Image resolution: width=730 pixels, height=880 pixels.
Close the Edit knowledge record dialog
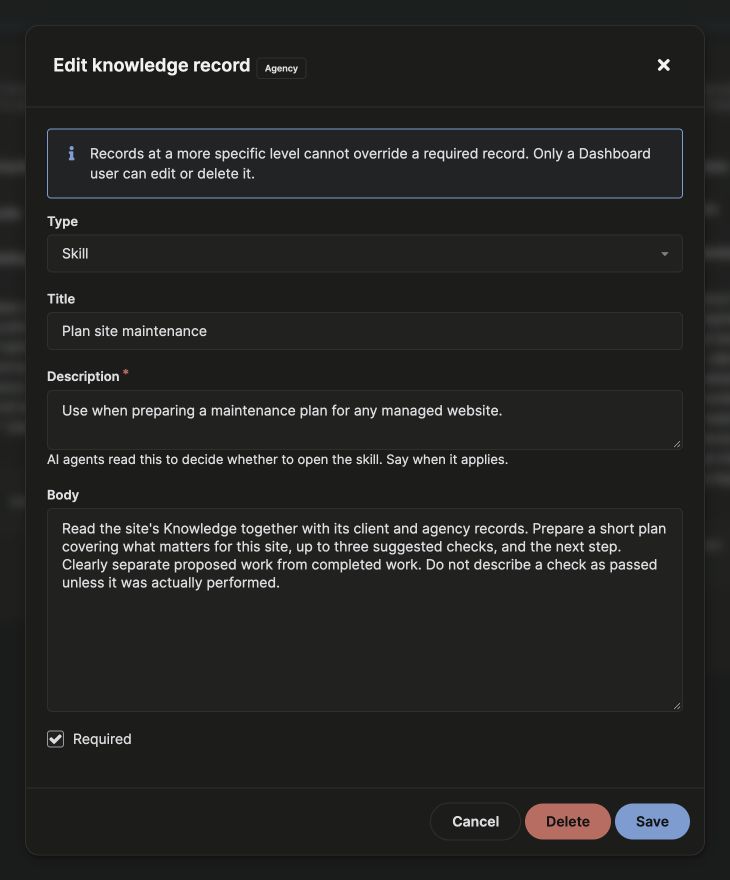(x=663, y=65)
